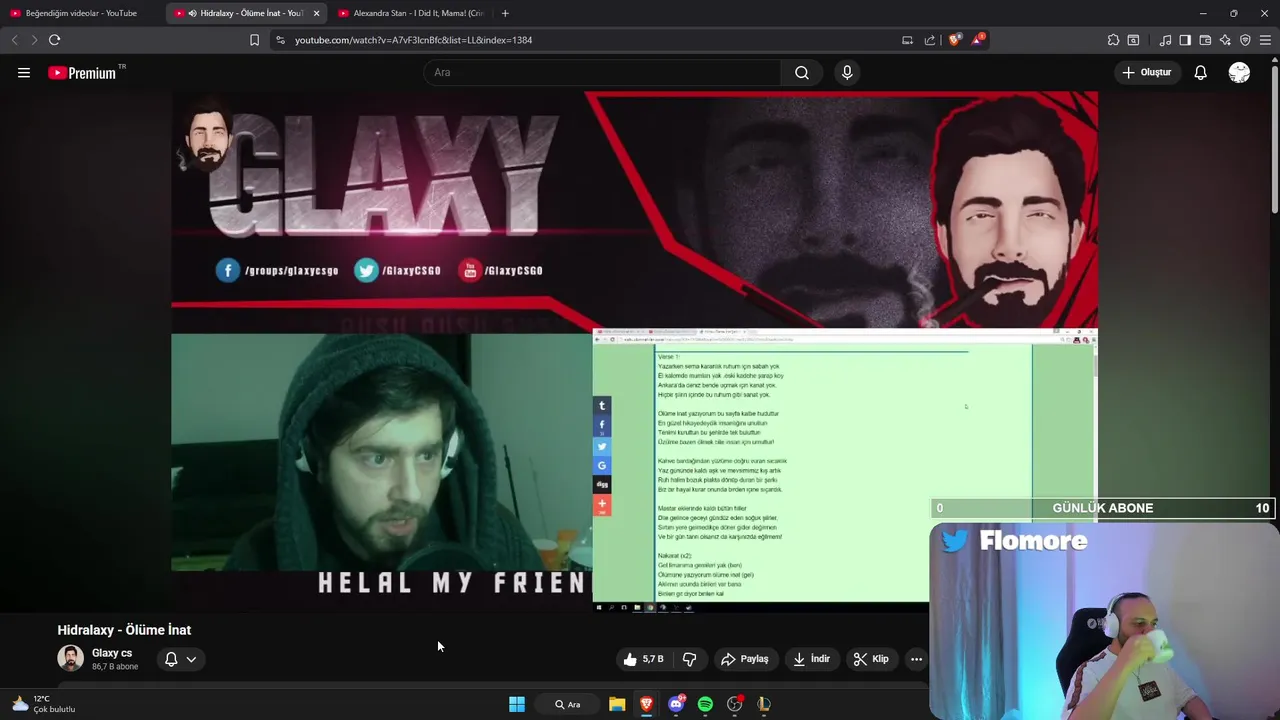Bookmark this page icon
The width and height of the screenshot is (1280, 720).
(x=254, y=40)
